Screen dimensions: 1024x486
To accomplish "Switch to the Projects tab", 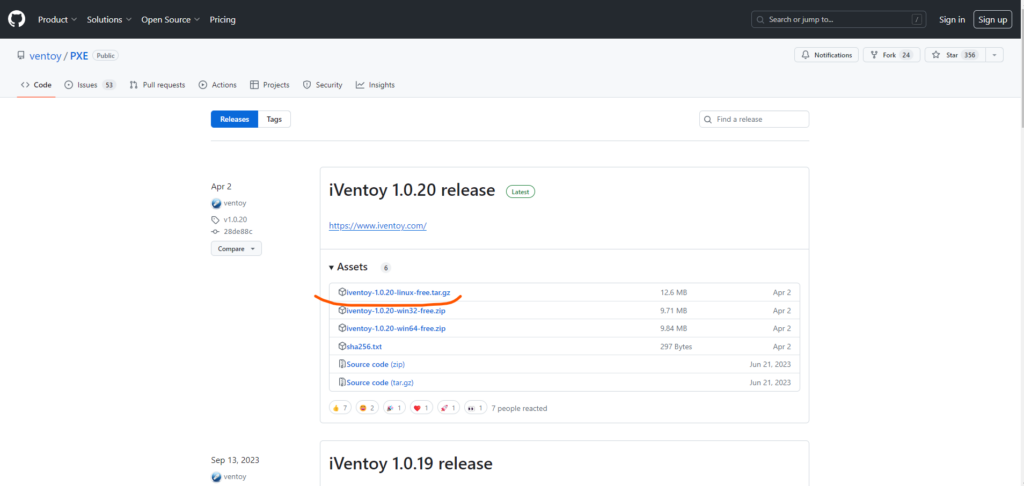I will (269, 85).
